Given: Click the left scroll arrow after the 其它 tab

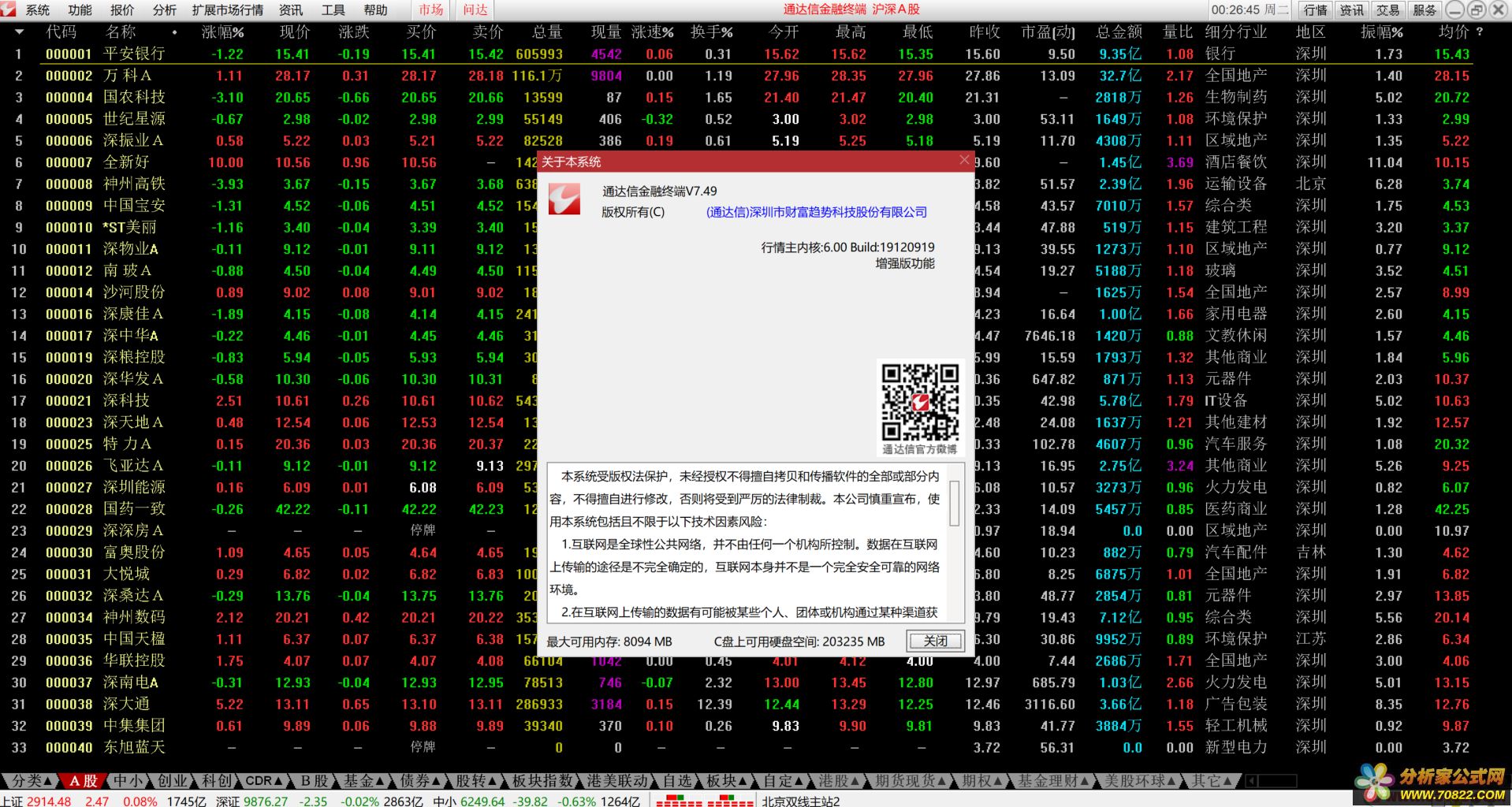Looking at the screenshot, I should 1249,781.
